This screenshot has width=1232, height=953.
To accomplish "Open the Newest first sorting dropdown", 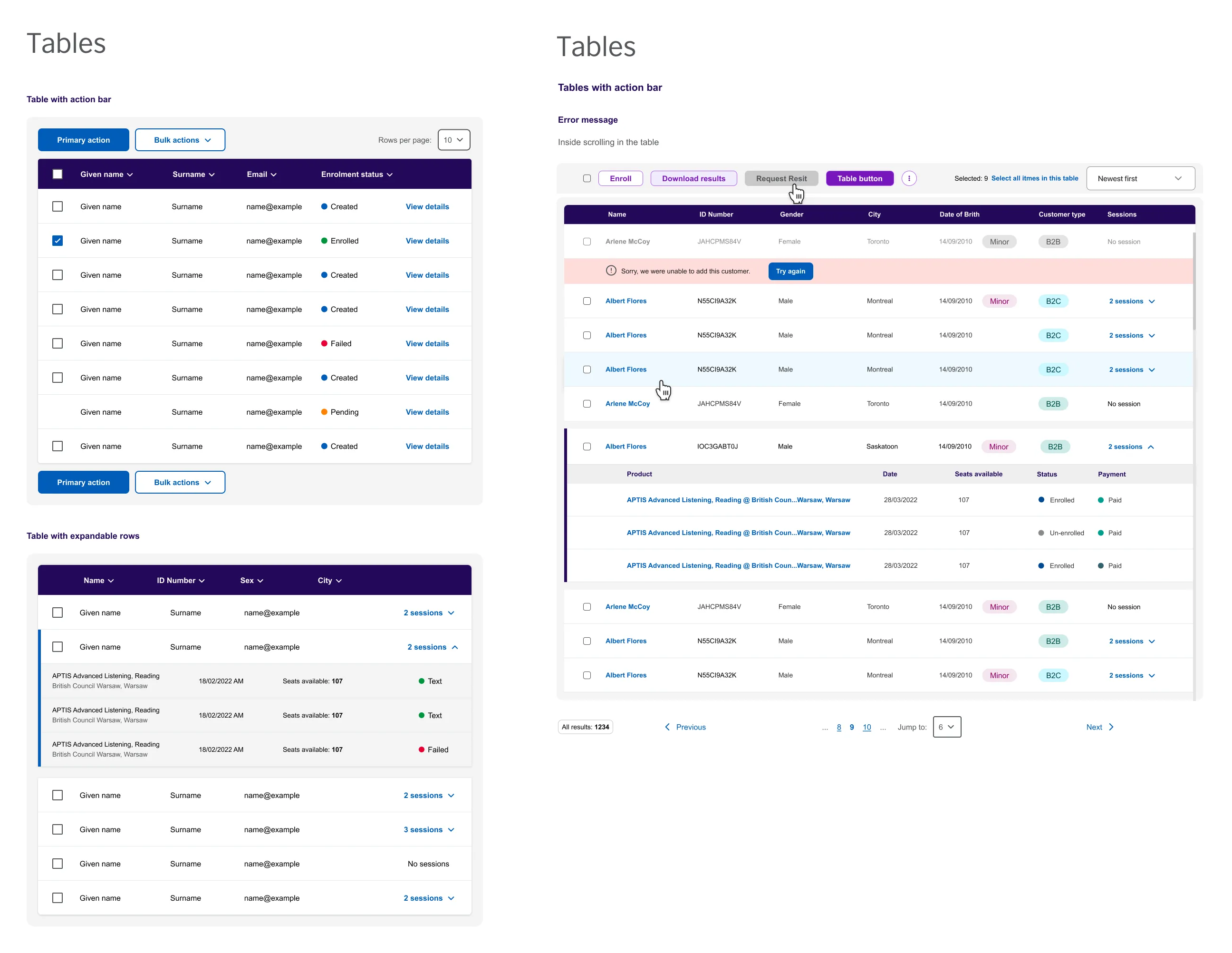I will [1140, 178].
